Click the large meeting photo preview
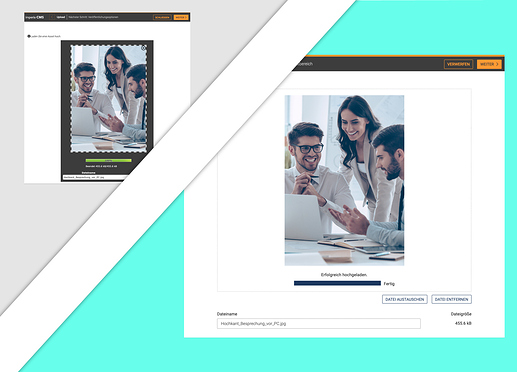This screenshot has height=372, width=517. point(344,180)
